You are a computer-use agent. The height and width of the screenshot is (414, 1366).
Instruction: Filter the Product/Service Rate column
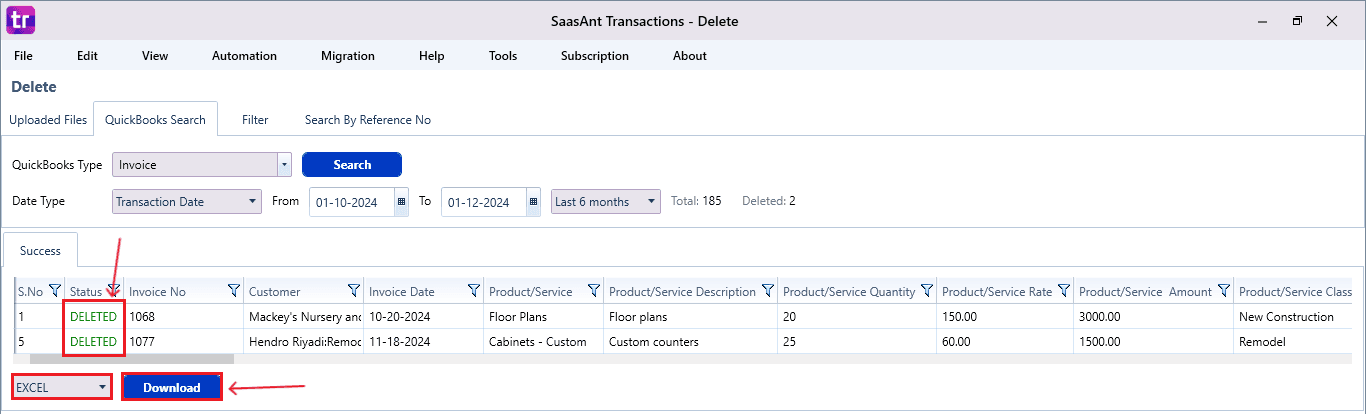[x=1063, y=291]
